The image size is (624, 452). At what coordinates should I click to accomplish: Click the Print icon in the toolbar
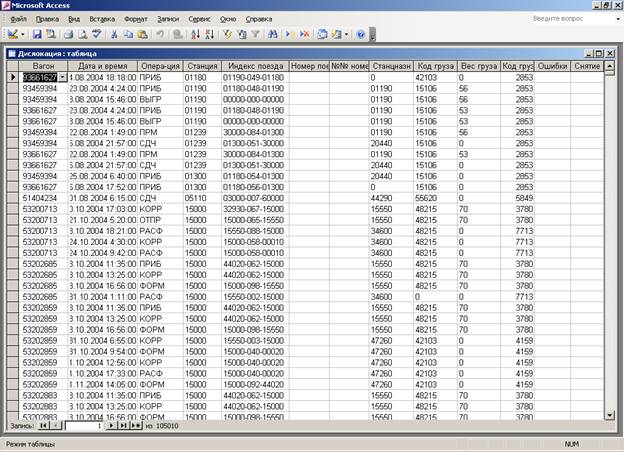pyautogui.click(x=69, y=34)
